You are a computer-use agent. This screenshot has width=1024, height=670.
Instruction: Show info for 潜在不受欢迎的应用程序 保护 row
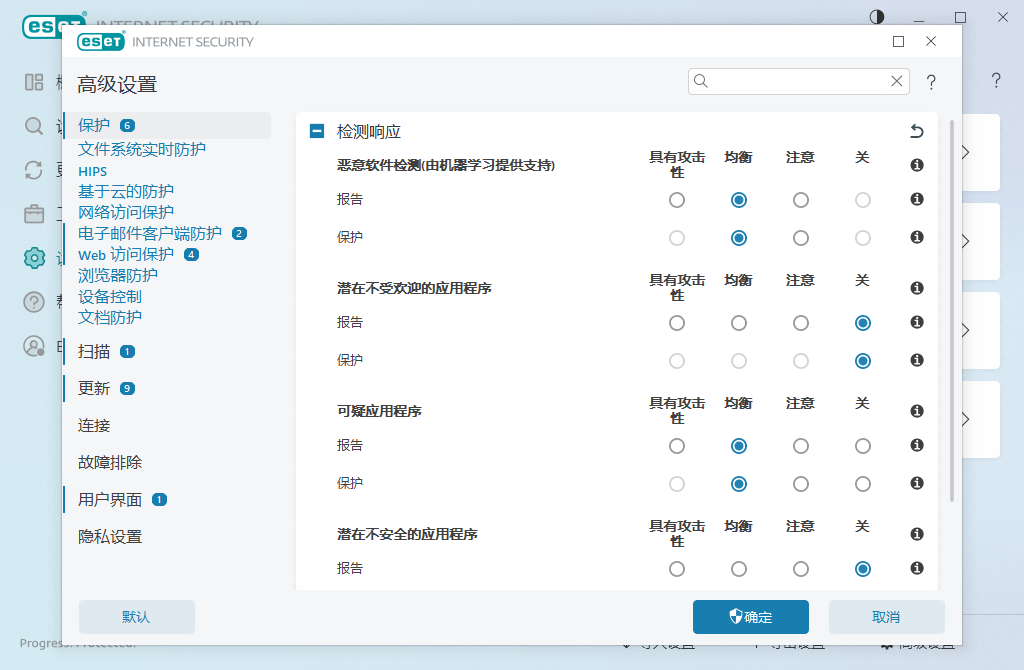click(917, 360)
